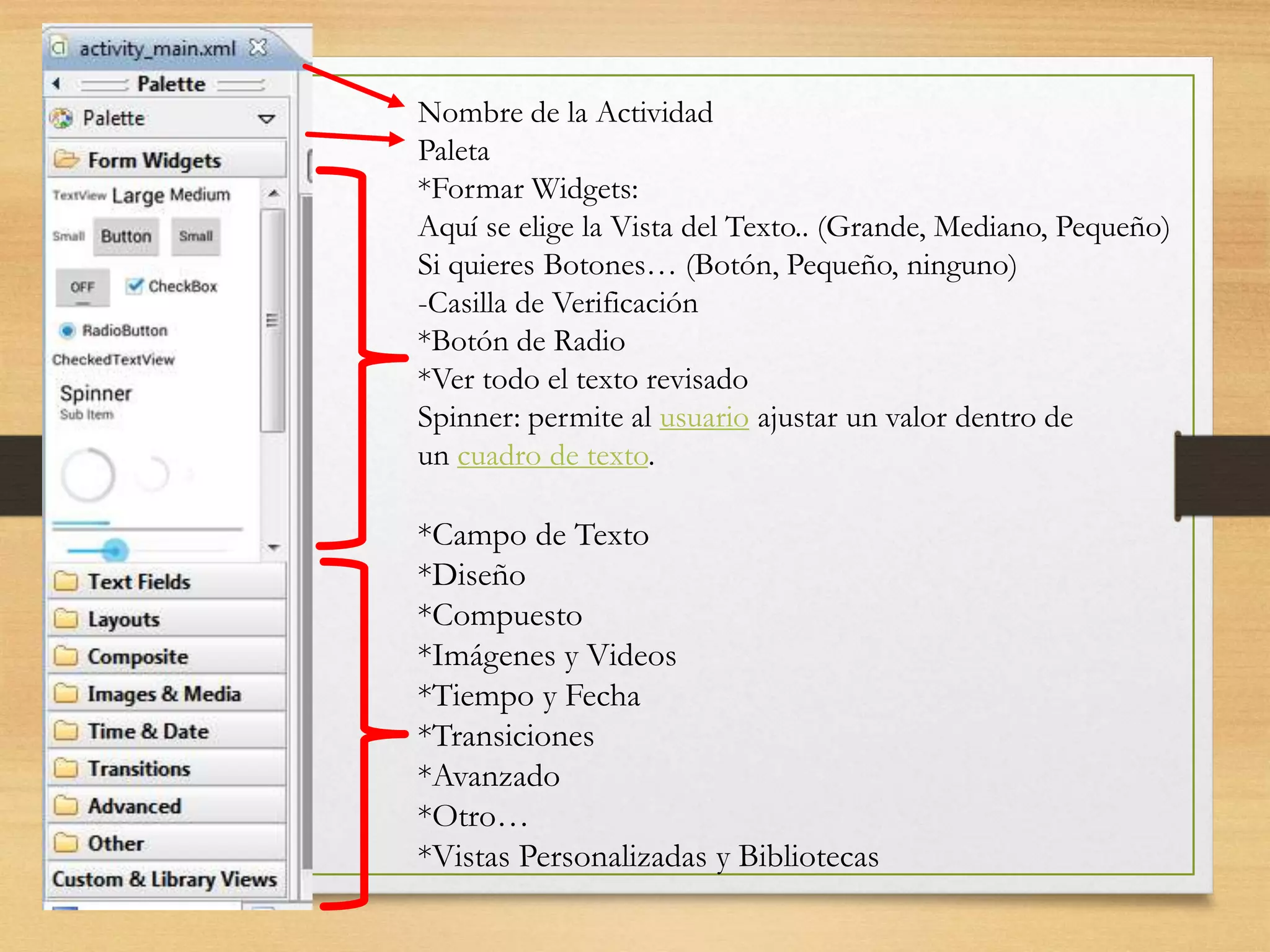Viewport: 1270px width, 952px height.
Task: Open the 'usuario' hyperlink
Action: [x=704, y=418]
